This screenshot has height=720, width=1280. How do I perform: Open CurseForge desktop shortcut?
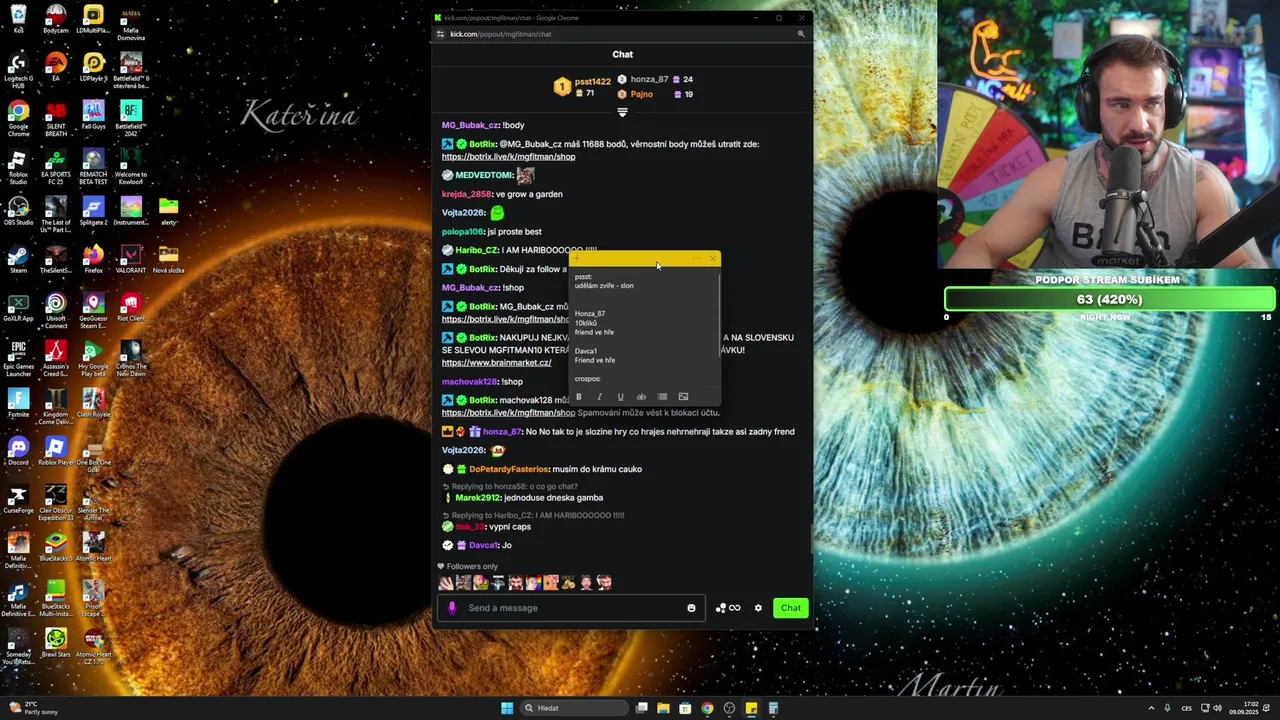click(18, 499)
